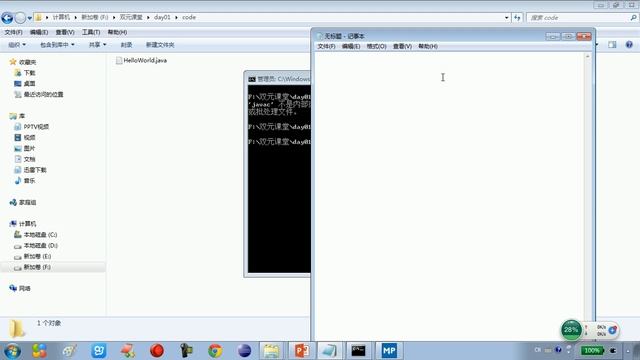Screen dimensions: 640x360
Task: Switch to Notepad taskbar button
Action: tap(330, 351)
